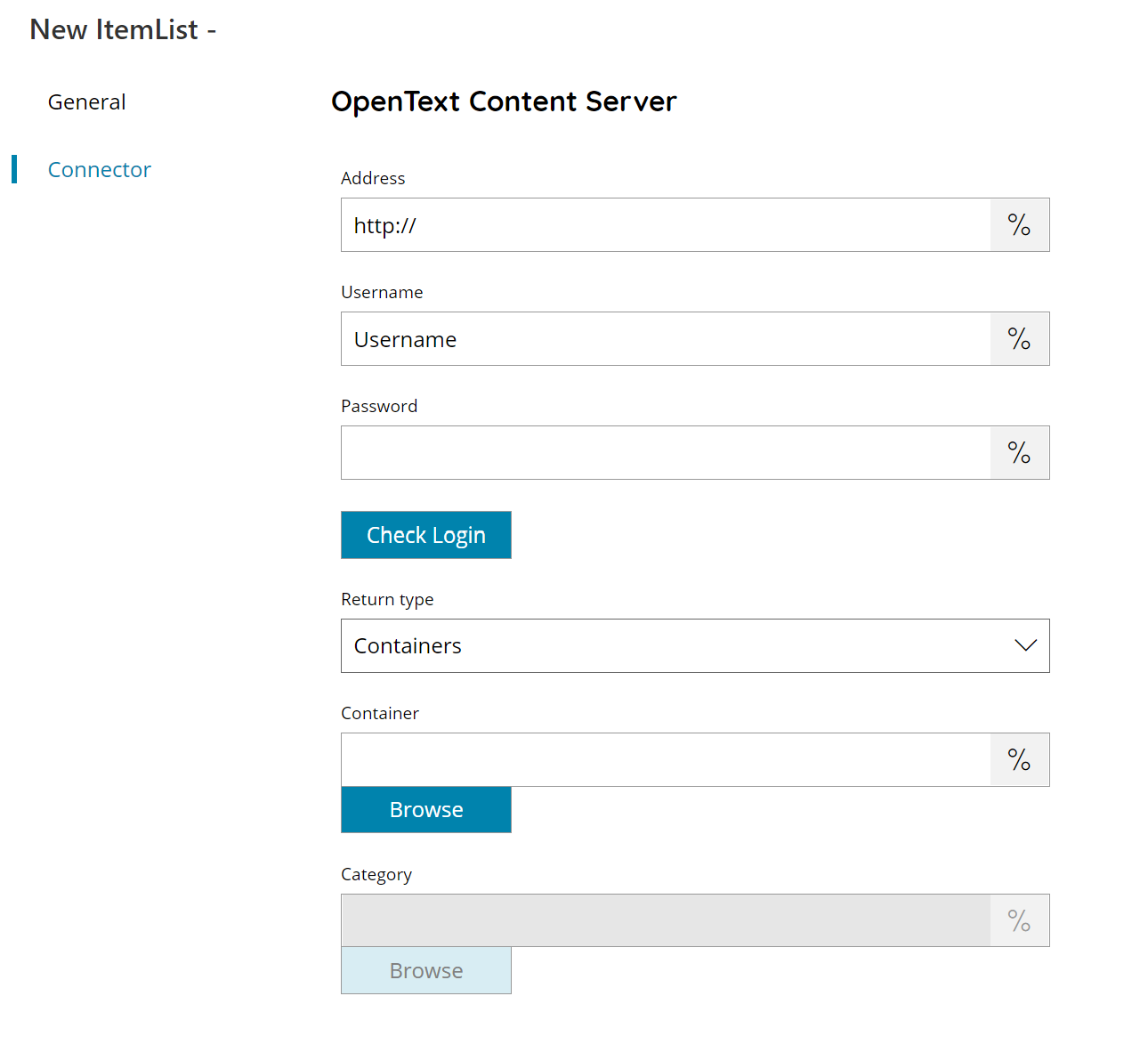Click the 'Username' label above the field

click(382, 293)
